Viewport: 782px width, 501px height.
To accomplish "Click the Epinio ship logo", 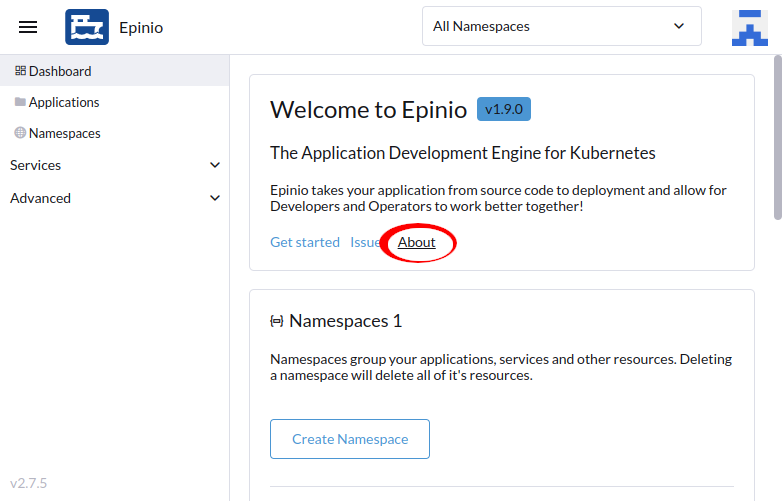I will tap(87, 27).
